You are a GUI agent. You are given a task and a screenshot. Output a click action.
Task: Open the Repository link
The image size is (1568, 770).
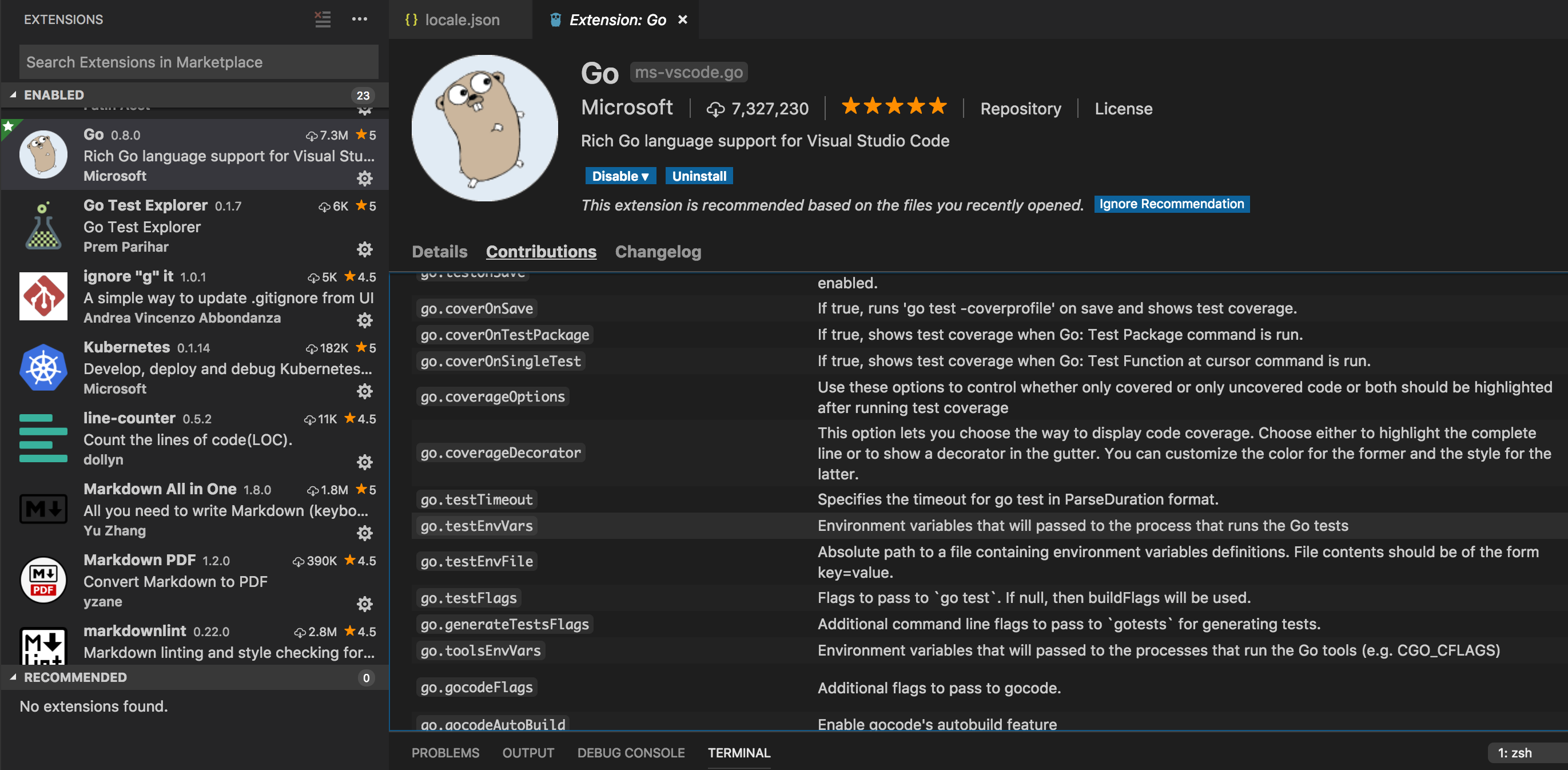click(1021, 108)
